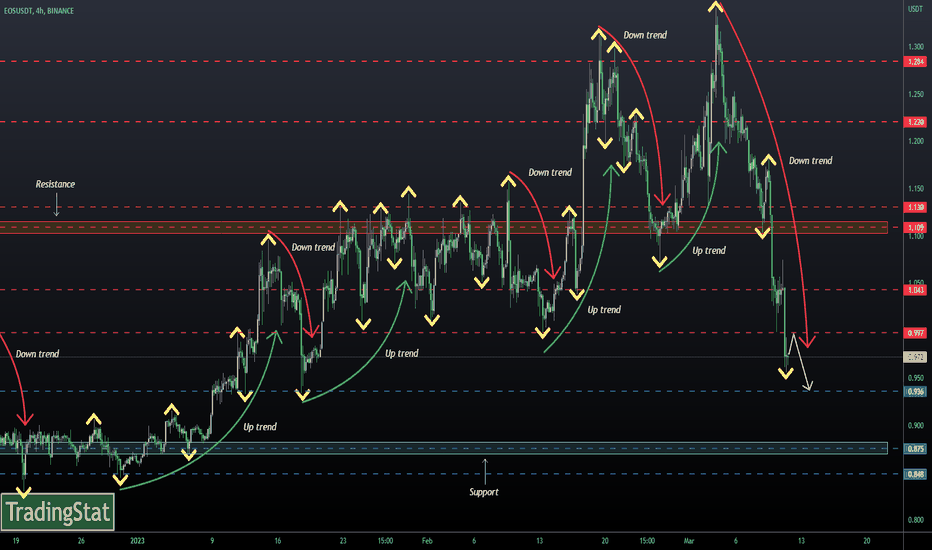
Task: Click the 2023 label on time axis
Action: click(137, 540)
